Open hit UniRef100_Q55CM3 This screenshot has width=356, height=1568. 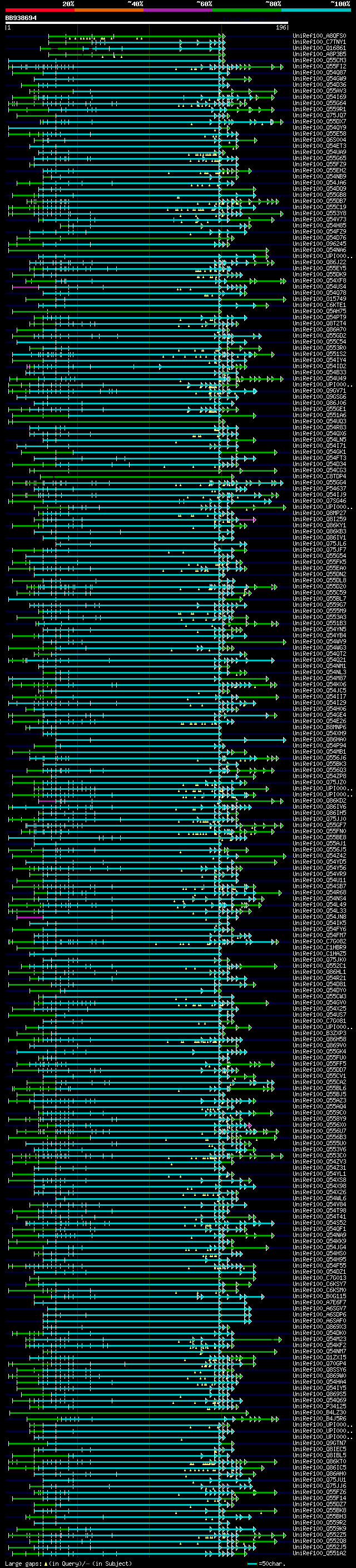click(x=319, y=60)
